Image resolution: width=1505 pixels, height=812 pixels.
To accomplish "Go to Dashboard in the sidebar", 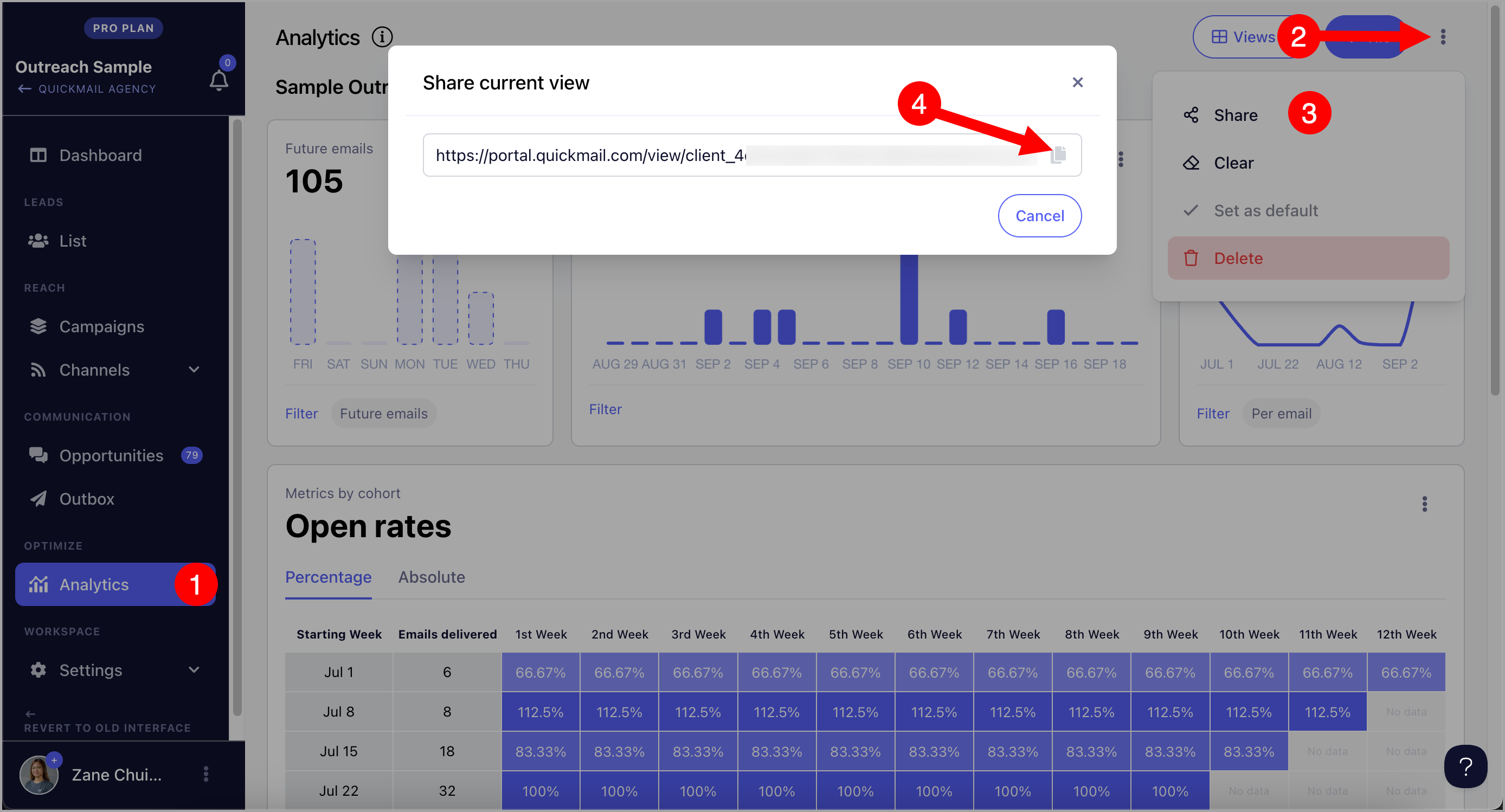I will (x=115, y=156).
